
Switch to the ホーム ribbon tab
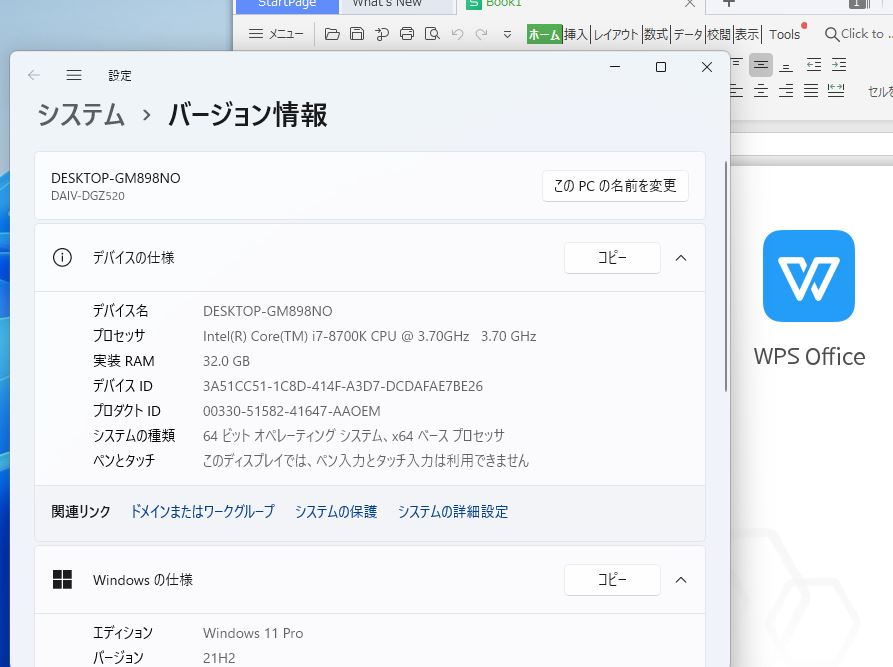(544, 34)
